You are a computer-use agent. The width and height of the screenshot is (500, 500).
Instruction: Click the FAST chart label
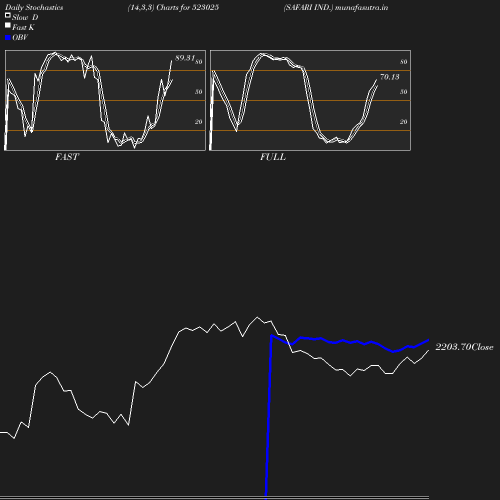67,157
